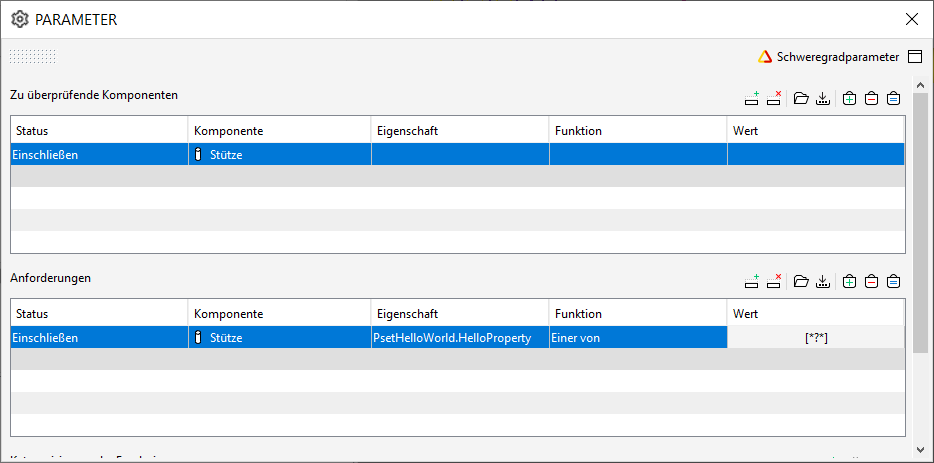Select Stütze component in Anforderungen row
This screenshot has width=934, height=463.
280,338
